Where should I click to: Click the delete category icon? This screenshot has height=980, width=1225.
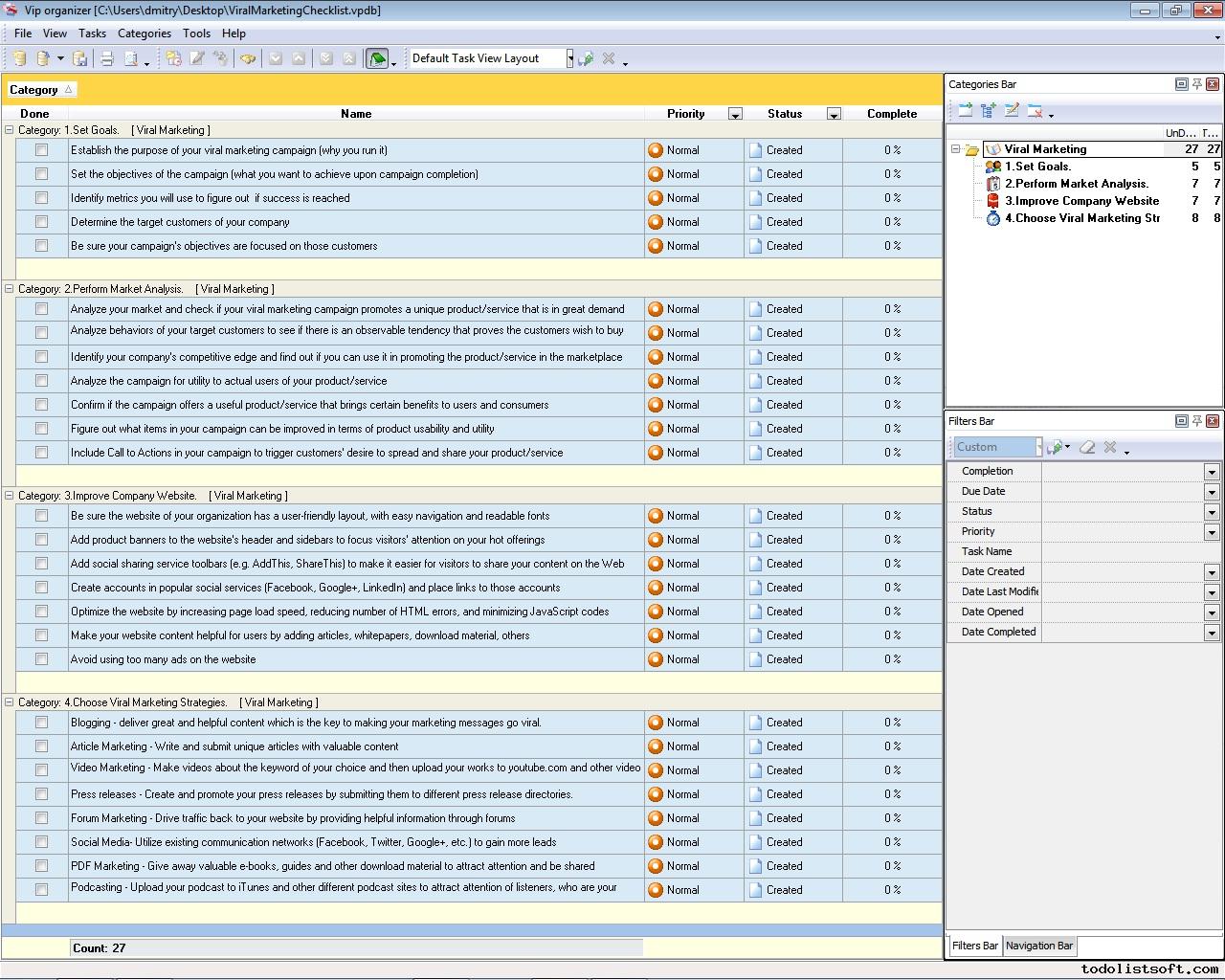point(1035,111)
